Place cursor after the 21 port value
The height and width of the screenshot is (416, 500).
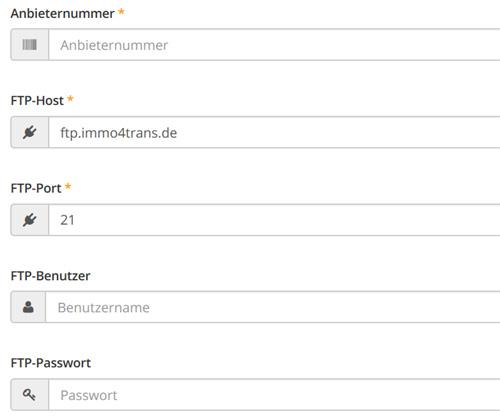(x=75, y=220)
